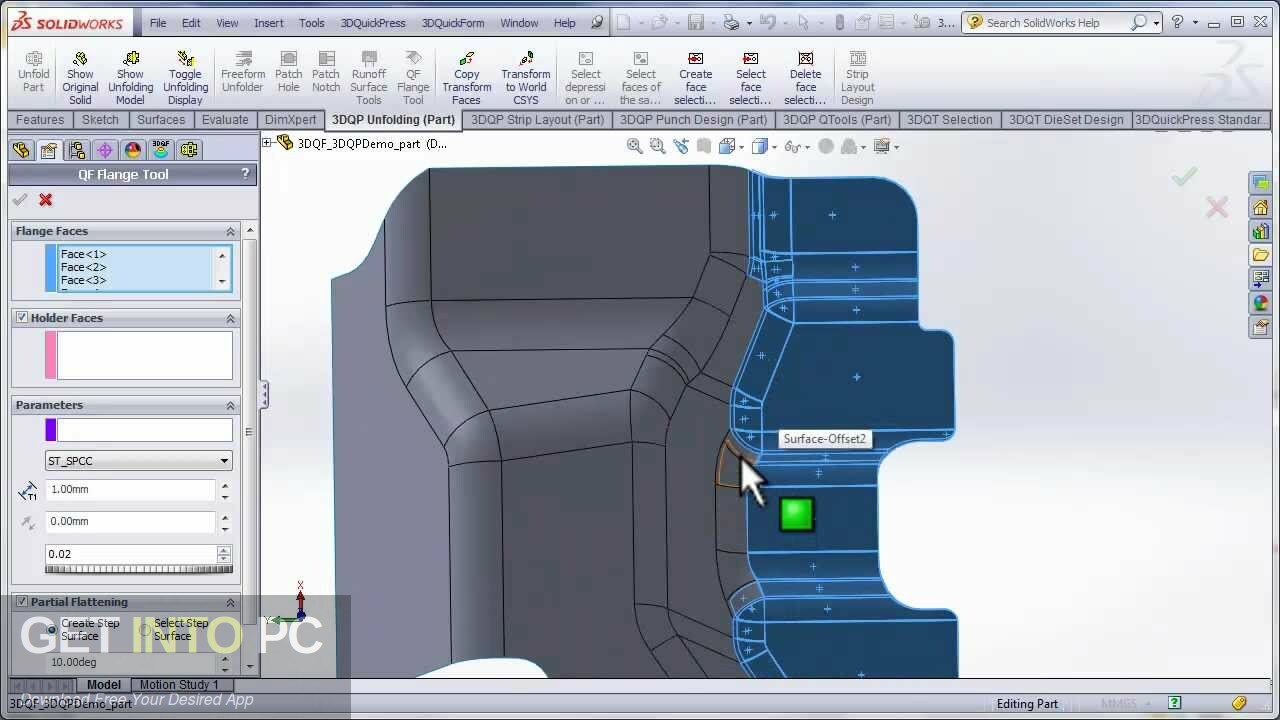Cancel QF Flange Tool with red X

click(45, 200)
